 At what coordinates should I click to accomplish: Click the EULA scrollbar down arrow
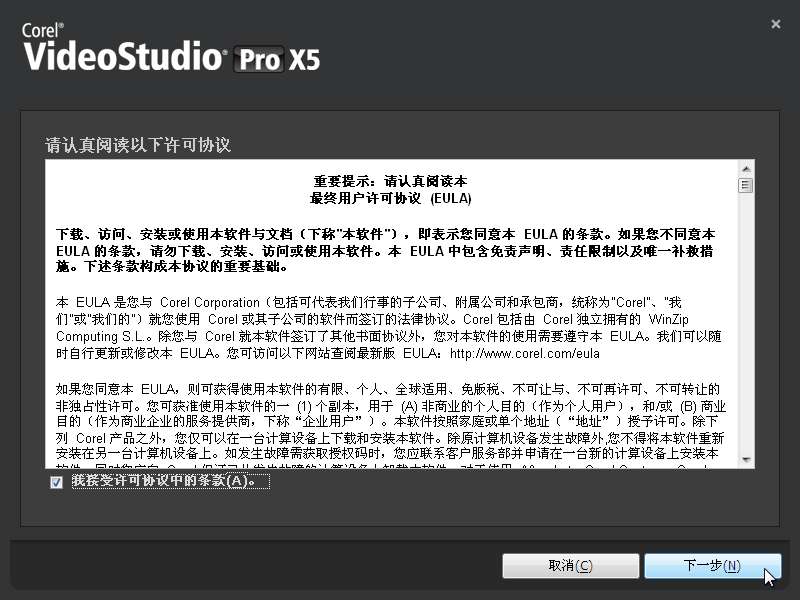coord(746,460)
